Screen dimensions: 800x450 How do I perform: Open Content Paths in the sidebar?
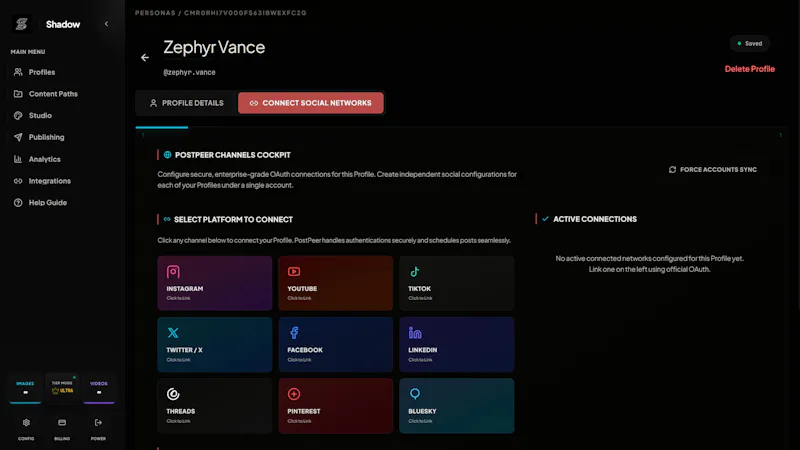coord(46,94)
